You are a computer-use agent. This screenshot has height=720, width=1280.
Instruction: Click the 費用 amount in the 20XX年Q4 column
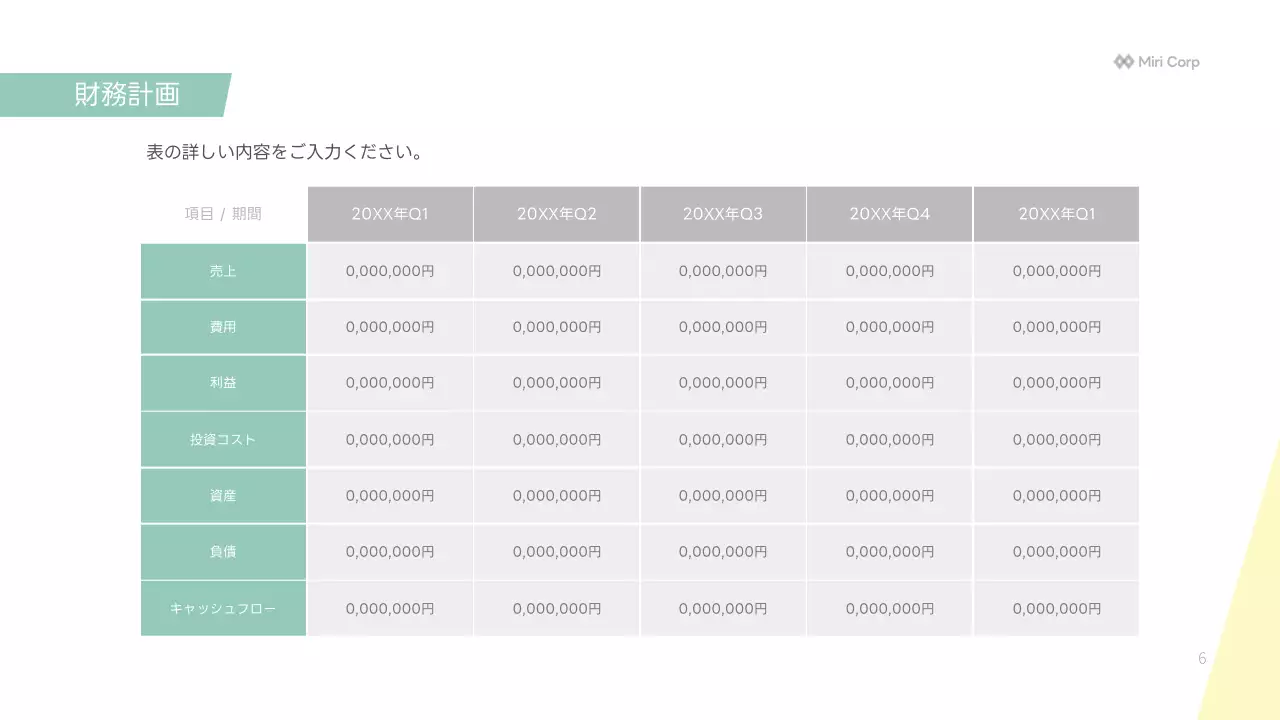coord(890,327)
